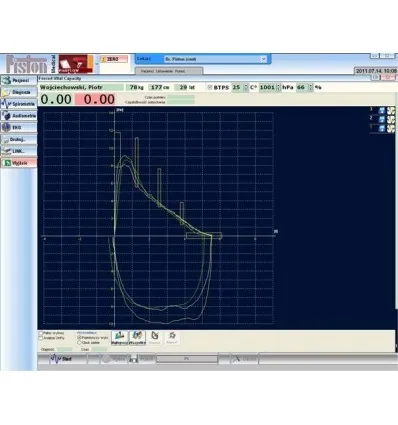Adjust the pressure 1001 hPa stepper
Image resolution: width=398 pixels, height=425 pixels.
(x=278, y=87)
